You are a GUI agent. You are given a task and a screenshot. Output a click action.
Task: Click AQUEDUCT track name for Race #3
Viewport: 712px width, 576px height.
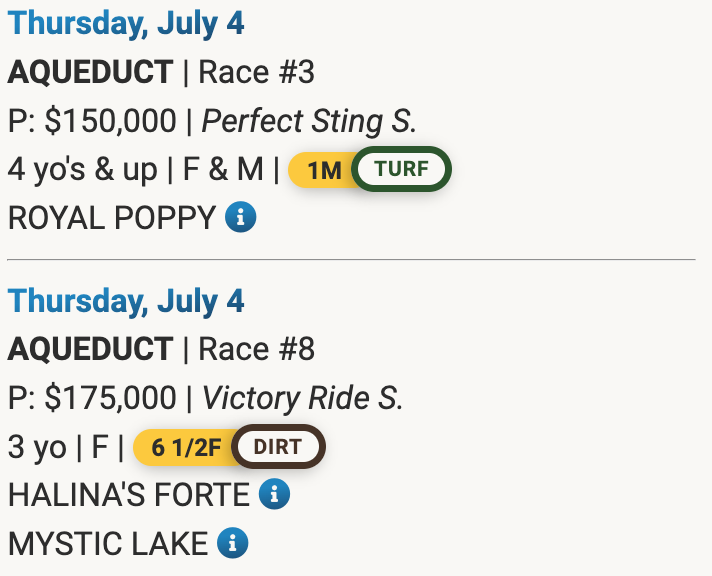click(90, 72)
